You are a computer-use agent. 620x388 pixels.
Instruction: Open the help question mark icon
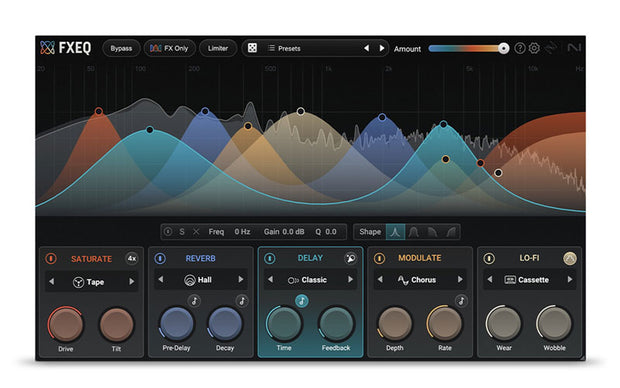[520, 48]
